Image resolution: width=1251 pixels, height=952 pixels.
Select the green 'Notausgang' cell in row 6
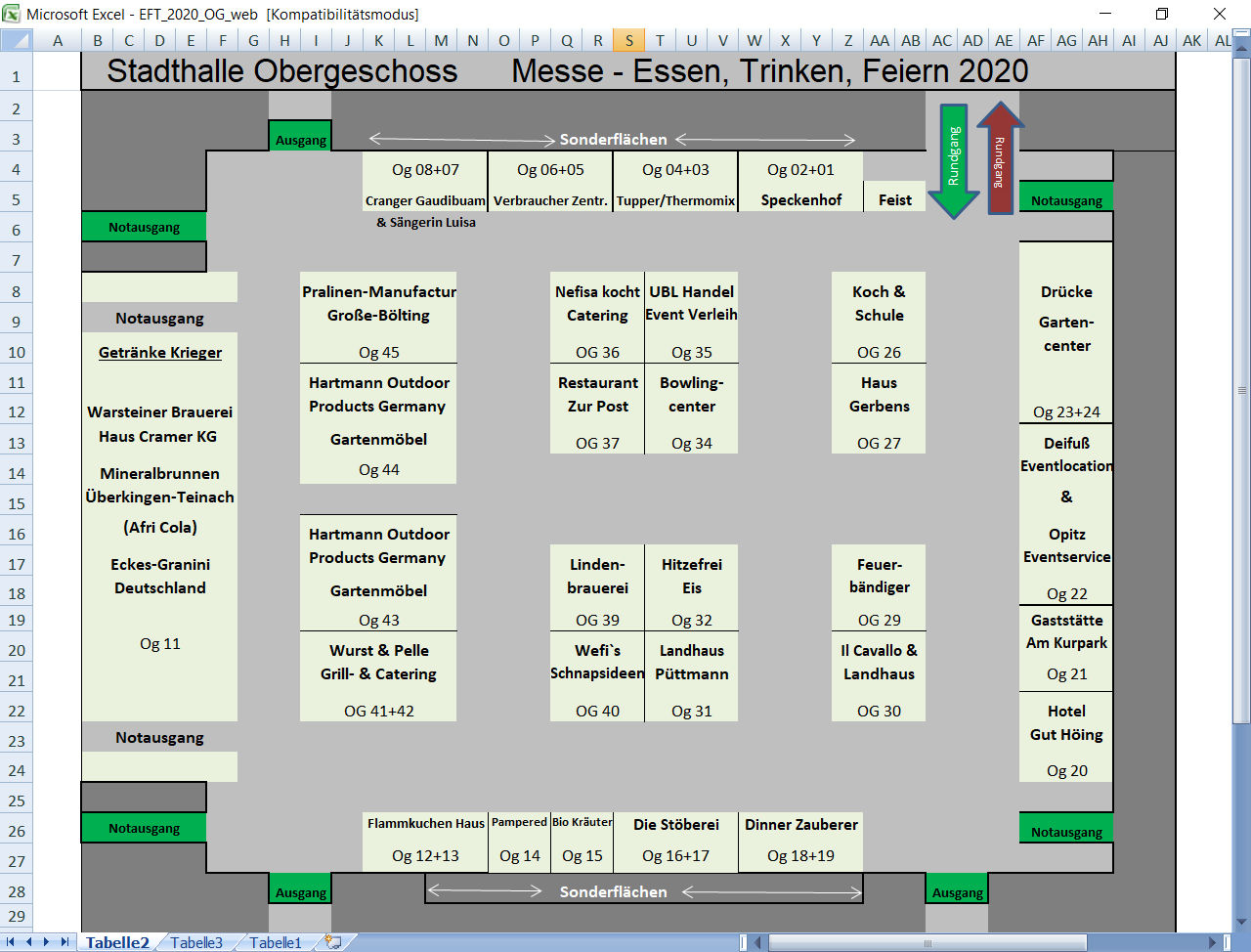pos(144,228)
